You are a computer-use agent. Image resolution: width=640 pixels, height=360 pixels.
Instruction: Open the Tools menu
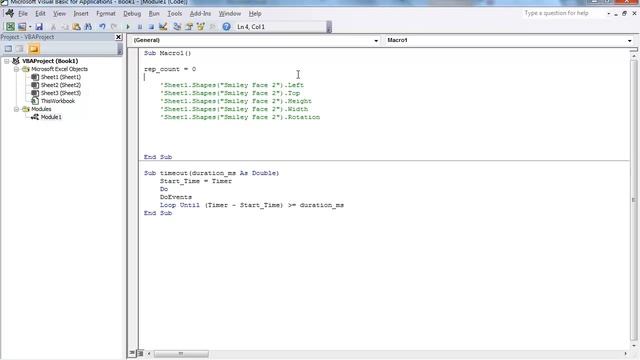click(175, 13)
